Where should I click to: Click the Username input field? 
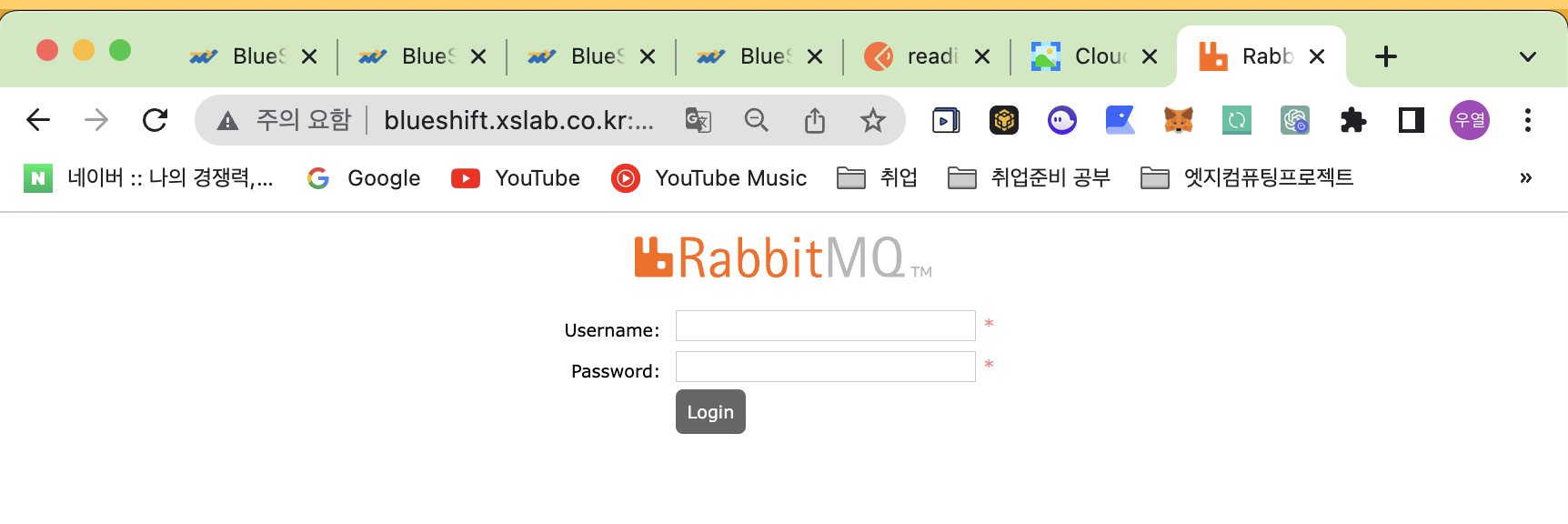(825, 326)
